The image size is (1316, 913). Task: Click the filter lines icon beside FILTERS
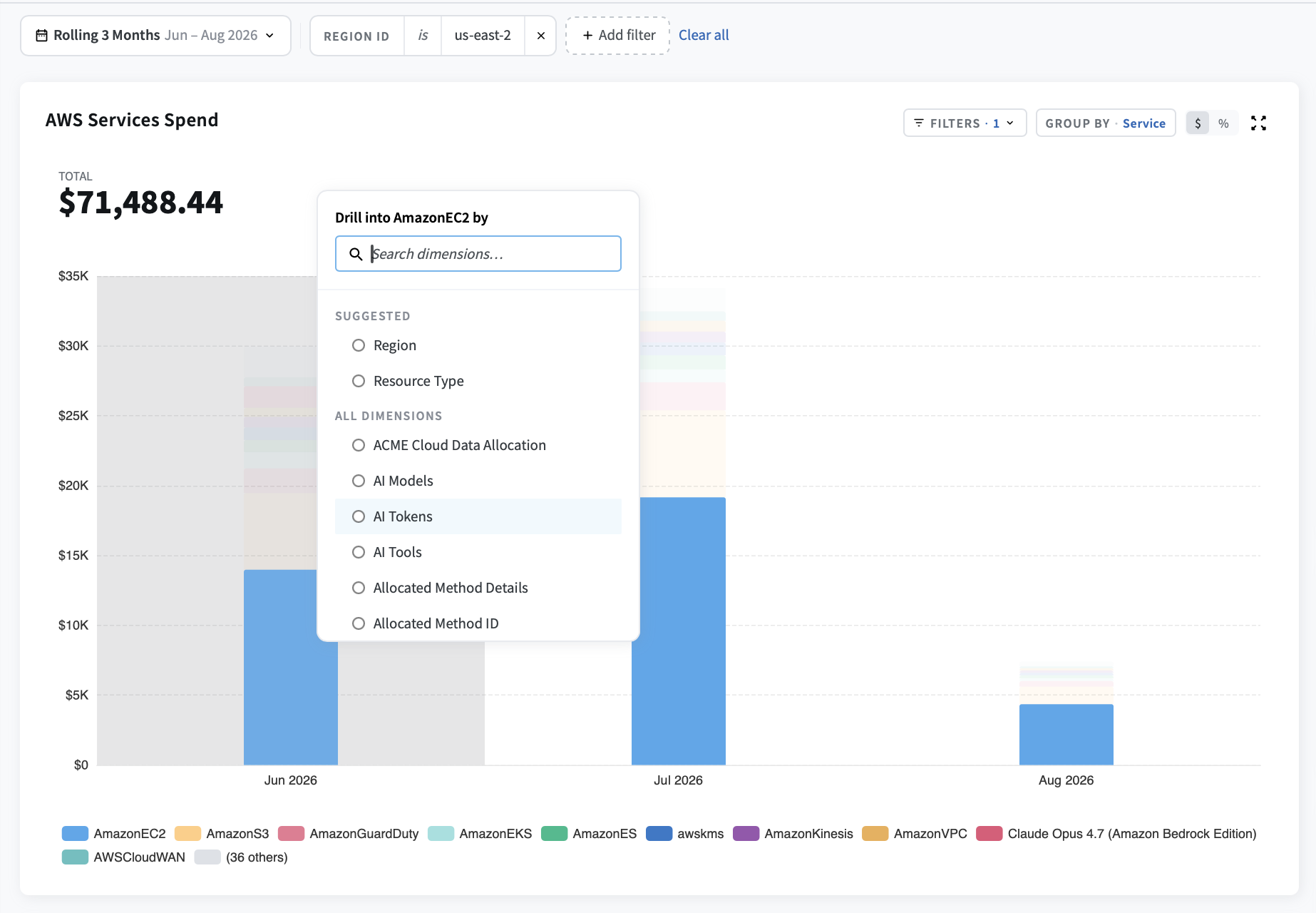[919, 123]
